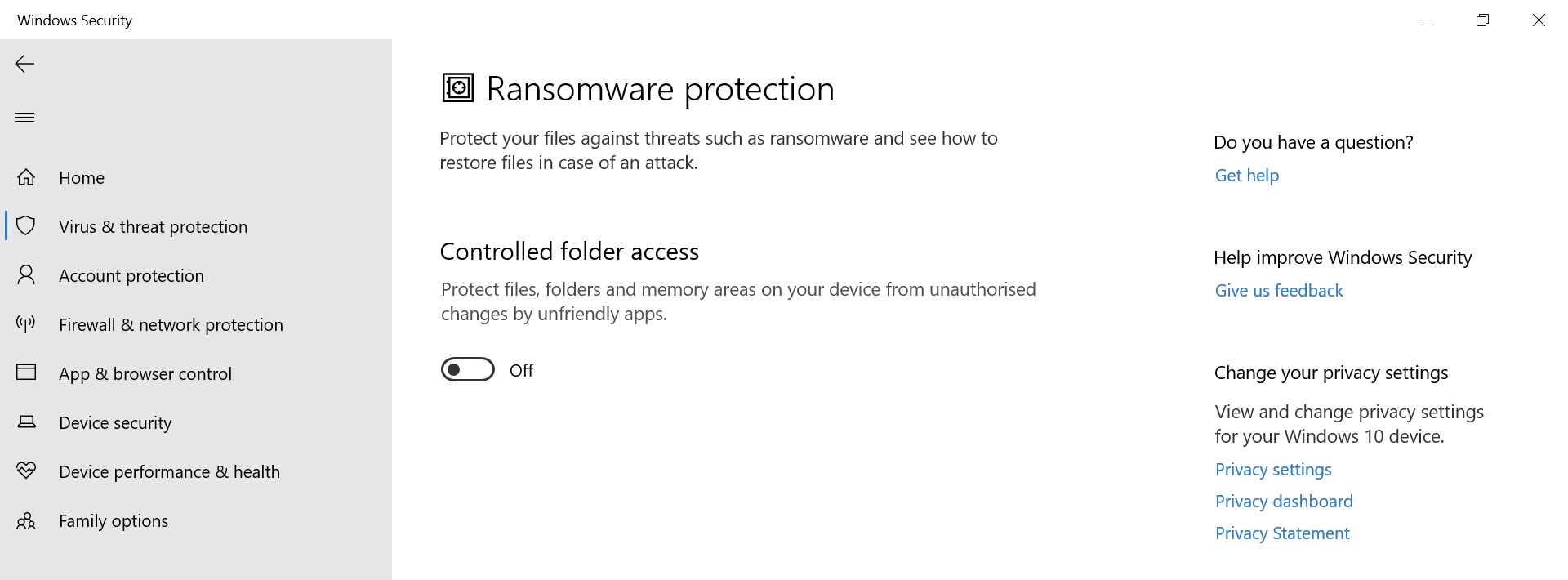Viewport: 1568px width, 580px height.
Task: Open Privacy settings
Action: click(x=1273, y=469)
